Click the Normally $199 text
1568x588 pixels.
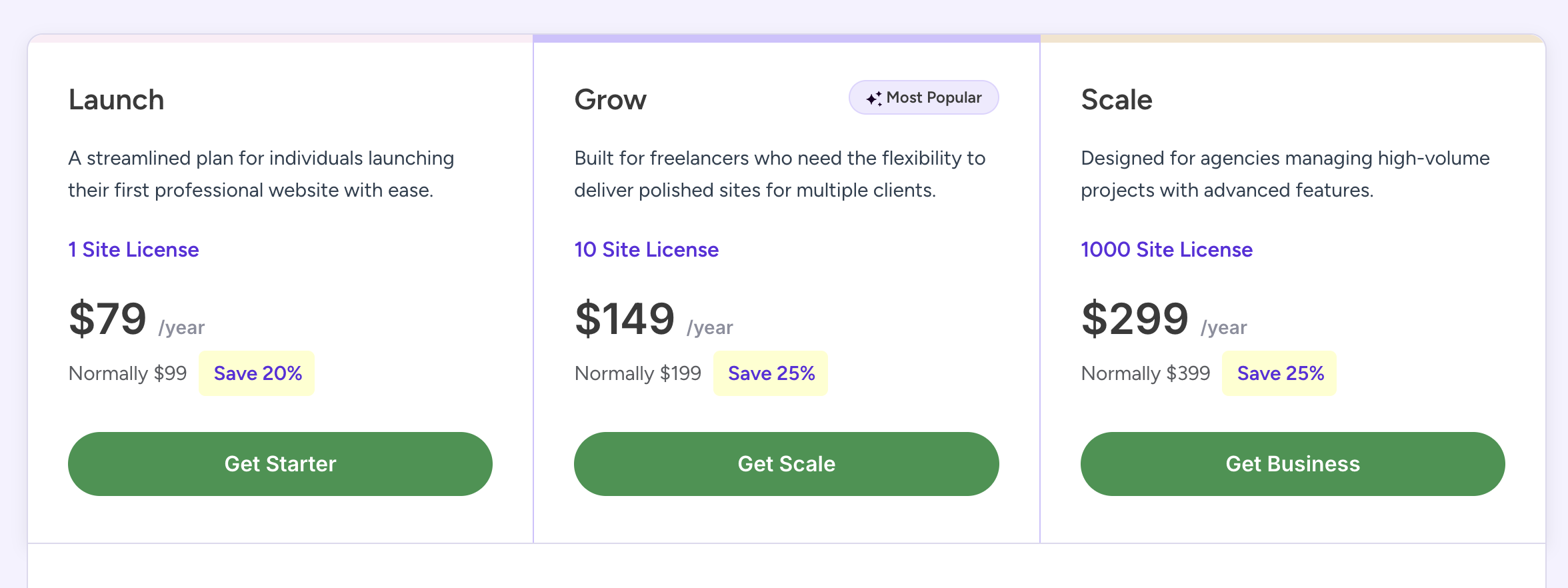[638, 373]
